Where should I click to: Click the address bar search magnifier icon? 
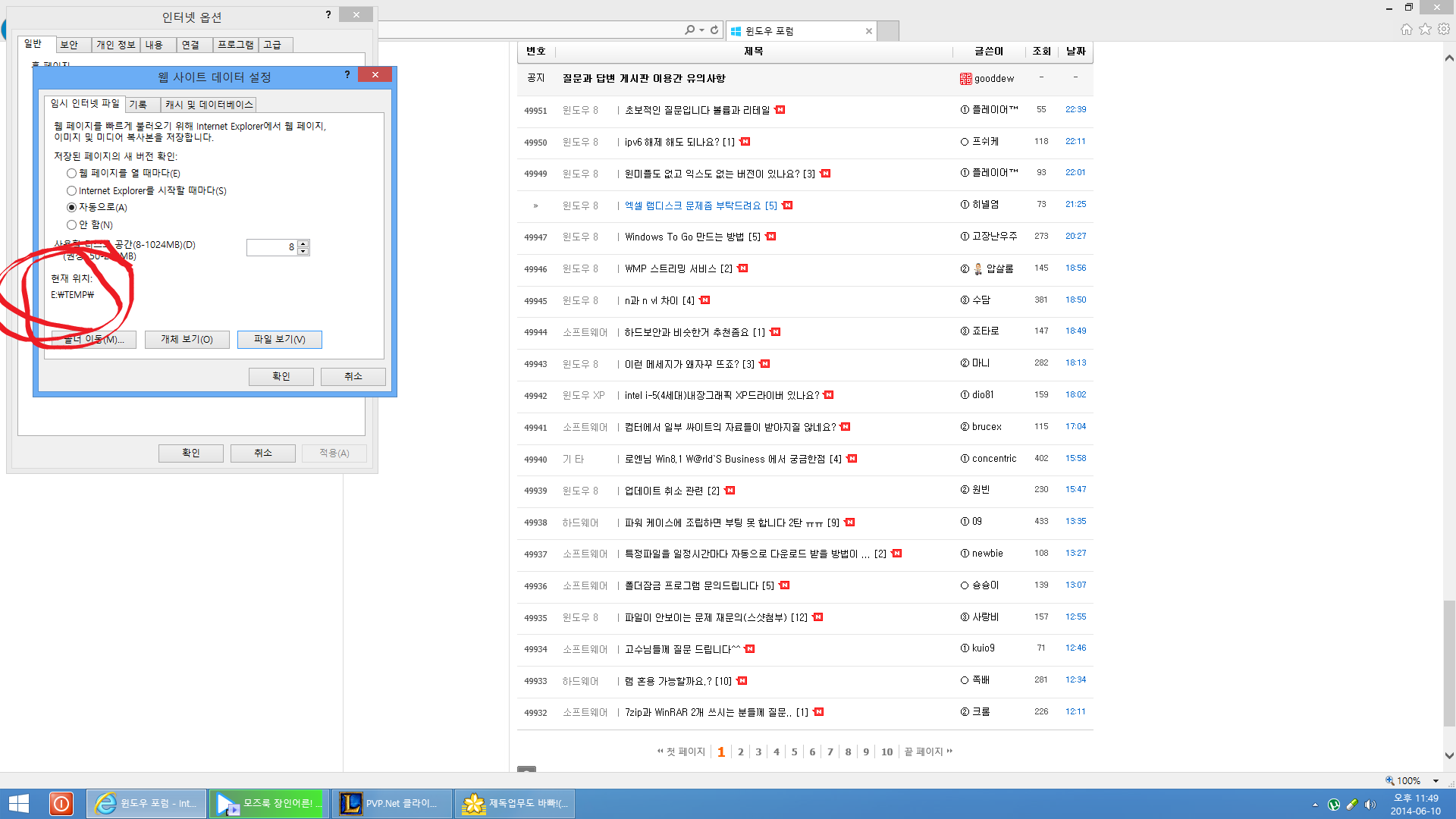point(689,30)
